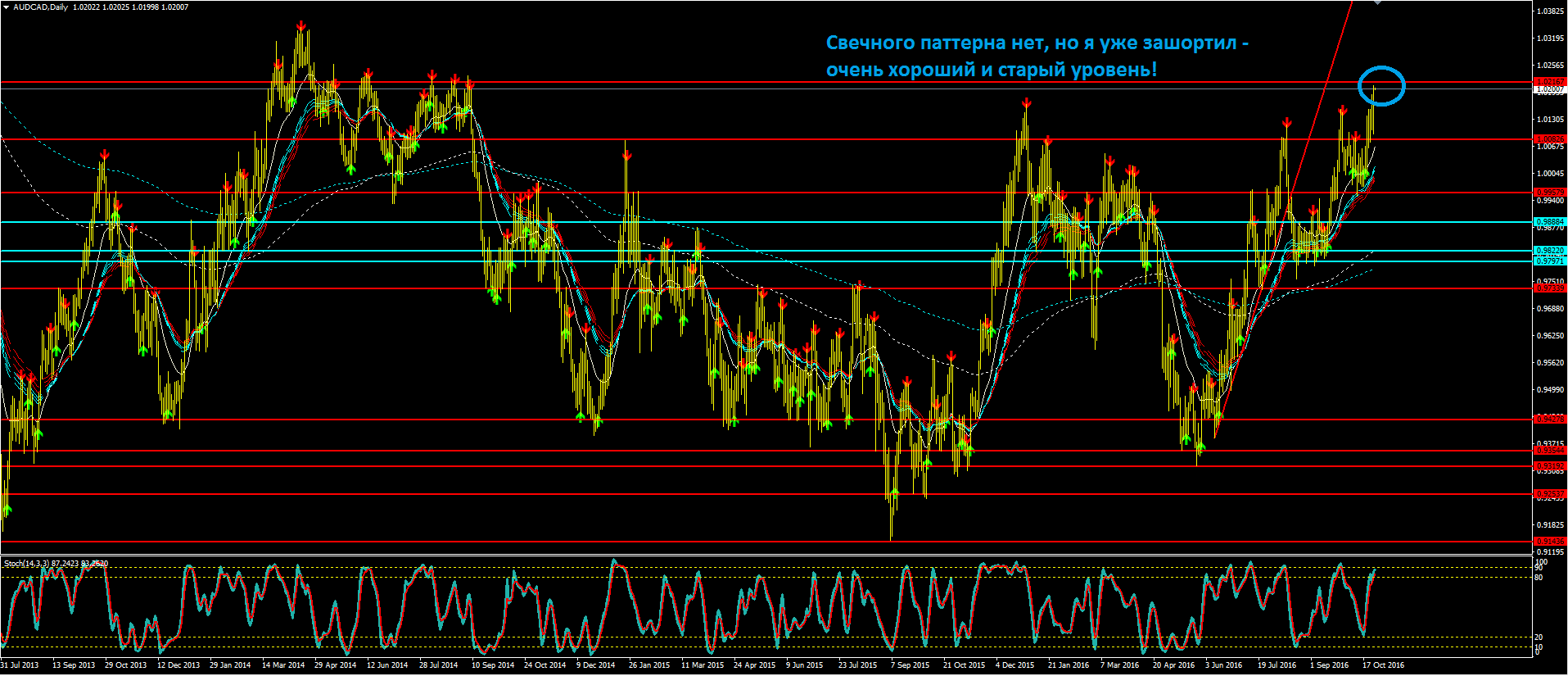
Task: Select the red 0.92537 level price label
Action: (1550, 494)
